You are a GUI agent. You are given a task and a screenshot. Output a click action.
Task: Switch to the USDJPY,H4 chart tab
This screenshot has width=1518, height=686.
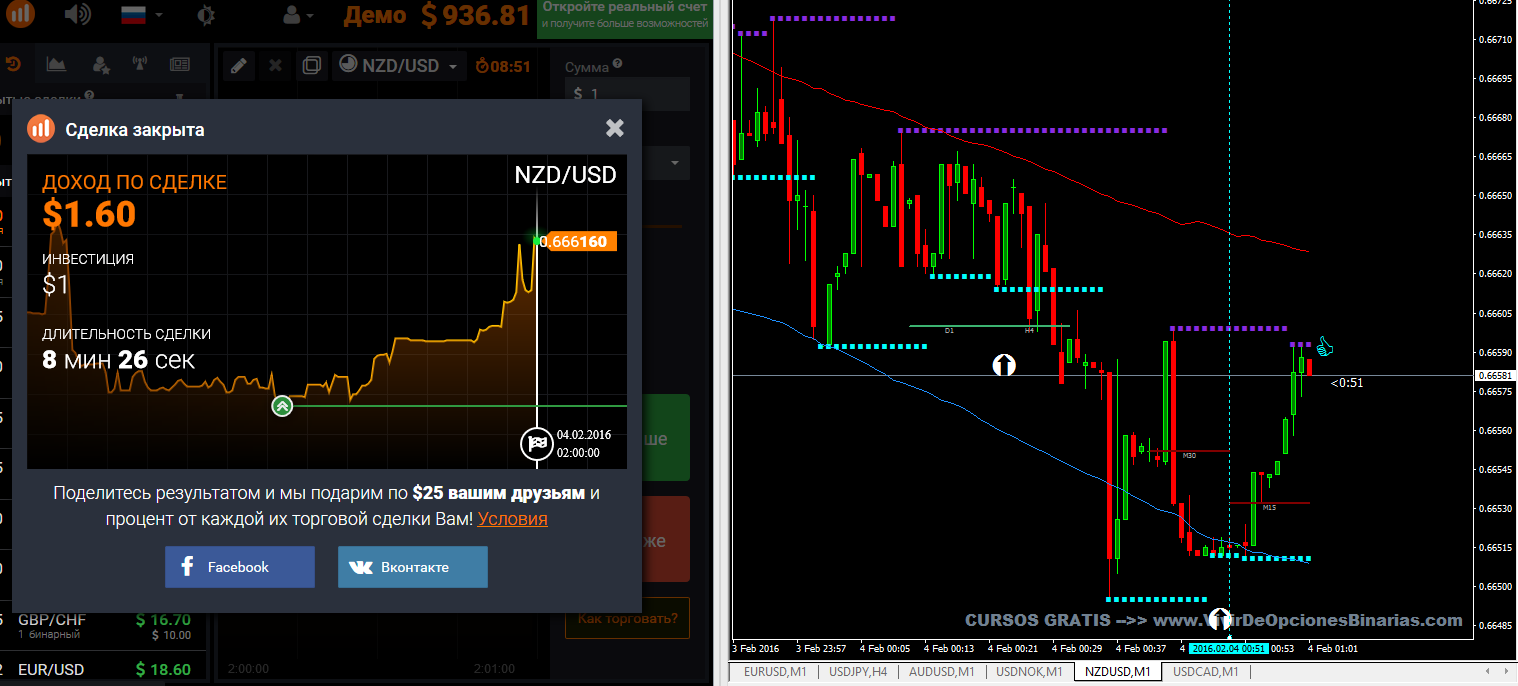tap(858, 672)
